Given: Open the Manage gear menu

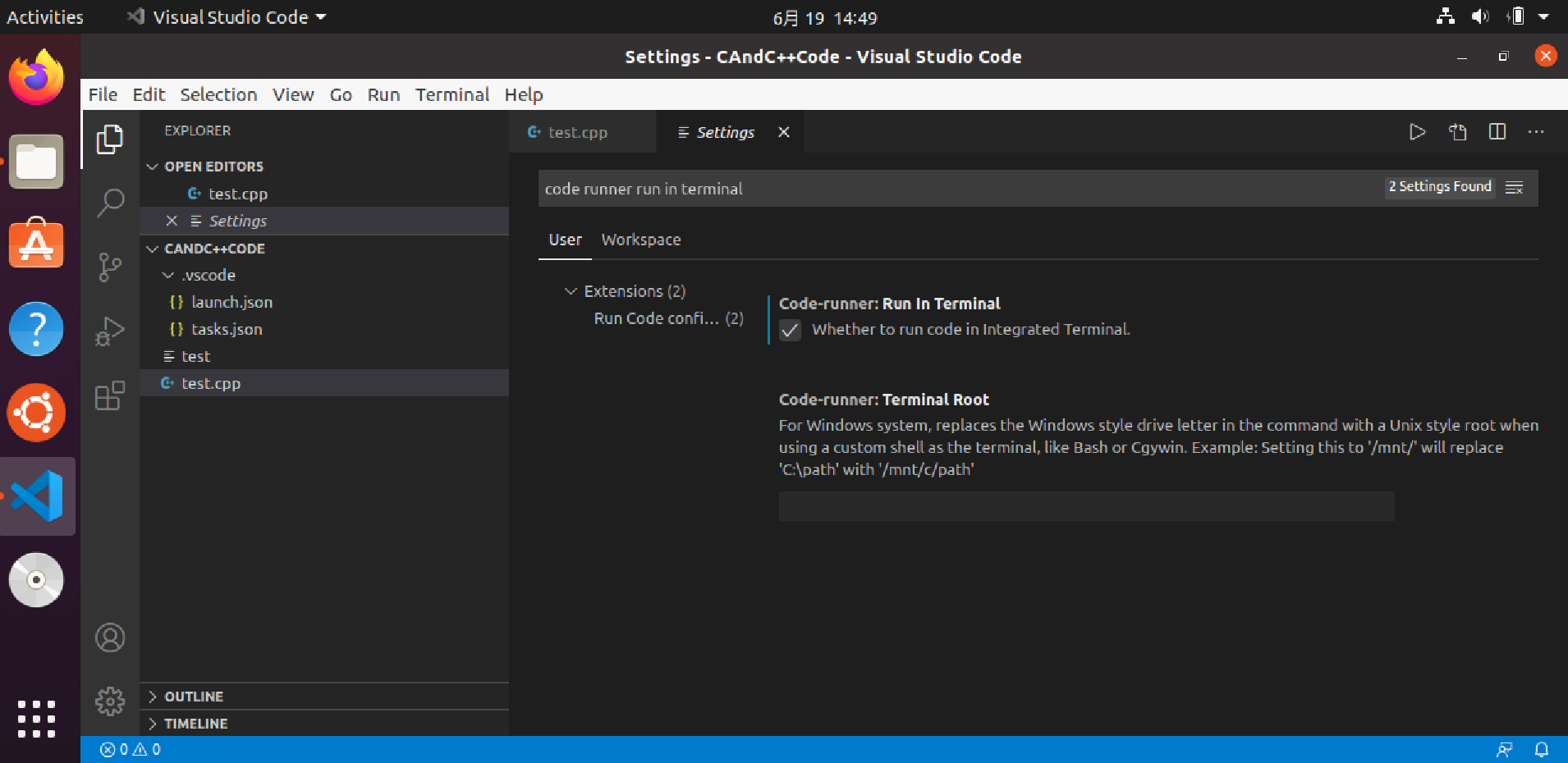Looking at the screenshot, I should [110, 701].
